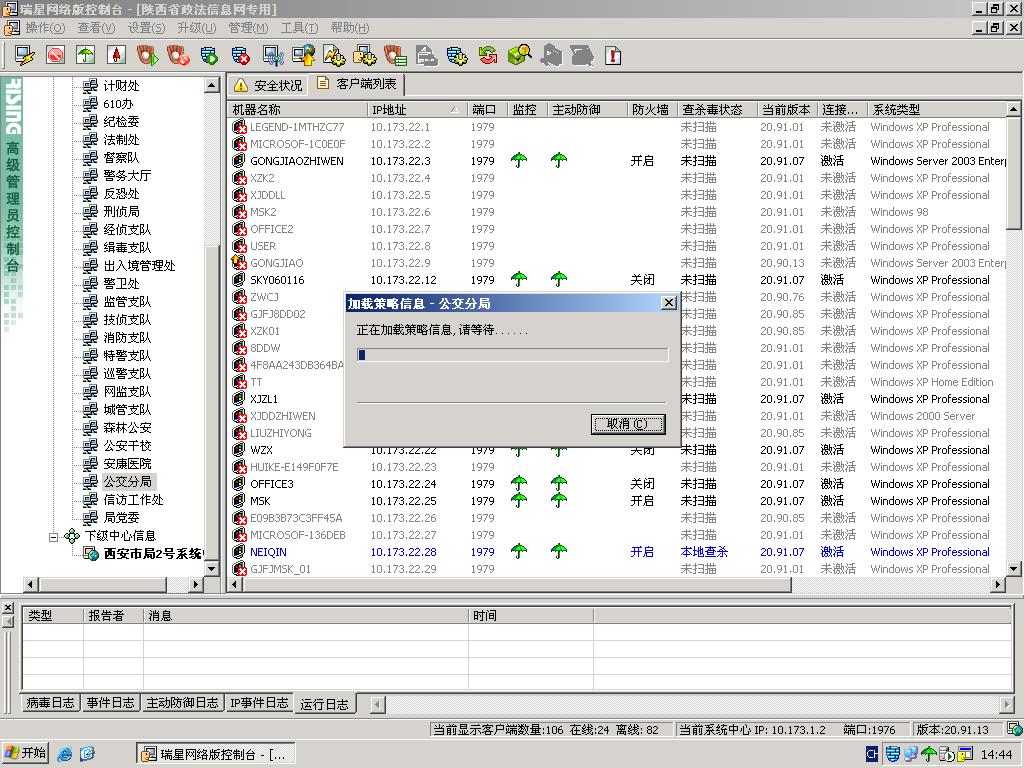Collapse the 下级中心信息 tree node

54,536
